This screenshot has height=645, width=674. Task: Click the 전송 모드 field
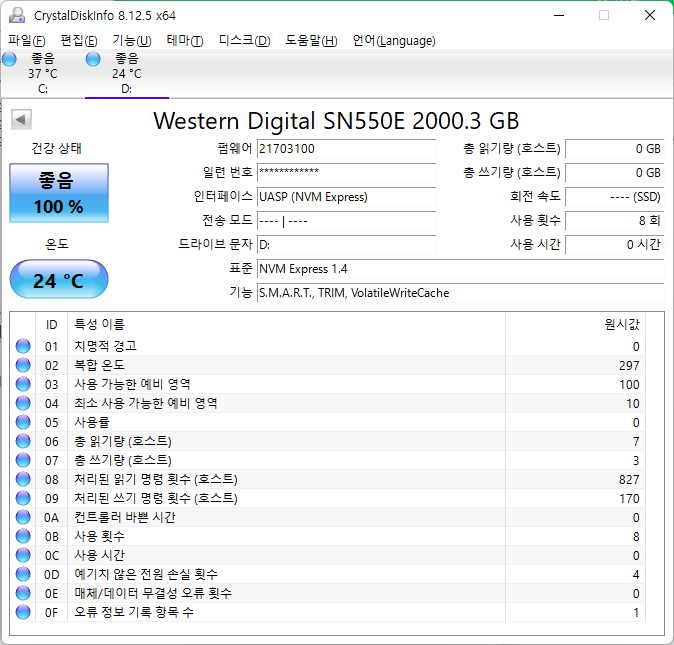[346, 221]
